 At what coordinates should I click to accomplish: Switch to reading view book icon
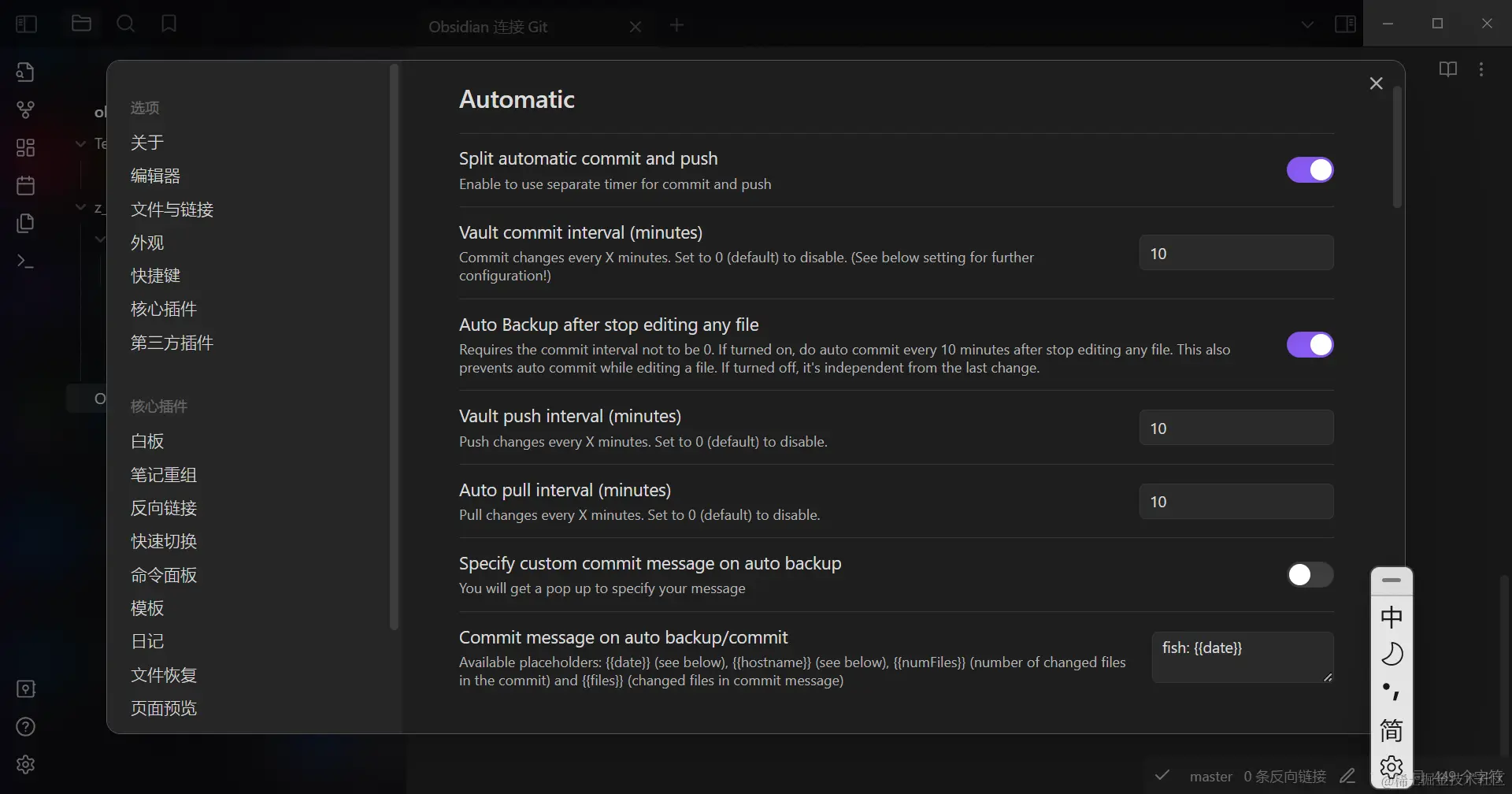click(1447, 69)
